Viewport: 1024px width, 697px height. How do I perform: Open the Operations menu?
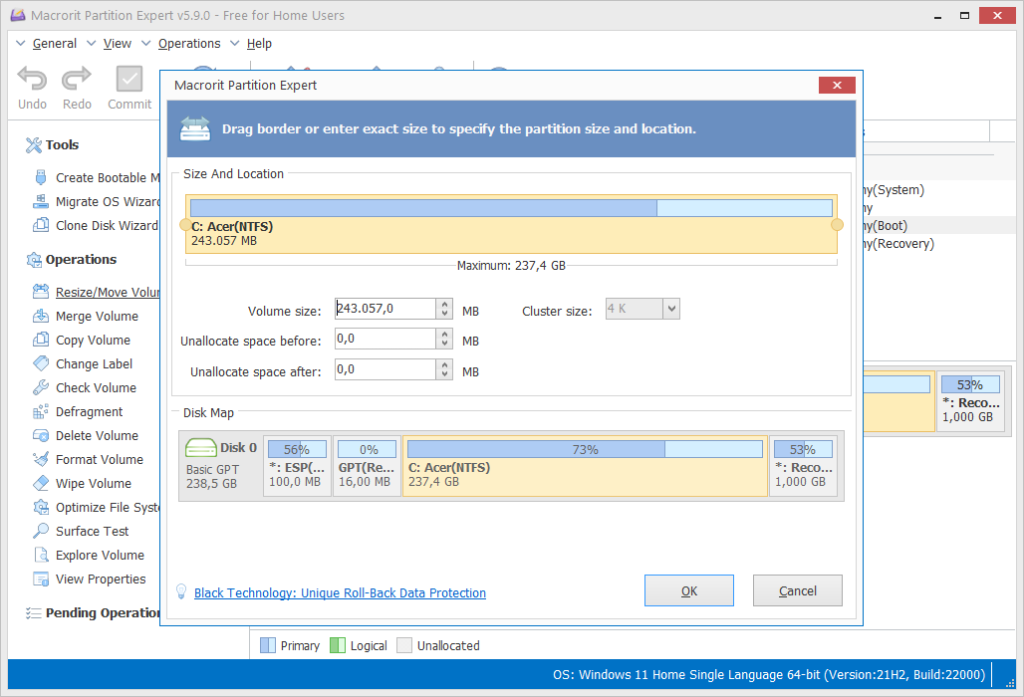pos(189,43)
